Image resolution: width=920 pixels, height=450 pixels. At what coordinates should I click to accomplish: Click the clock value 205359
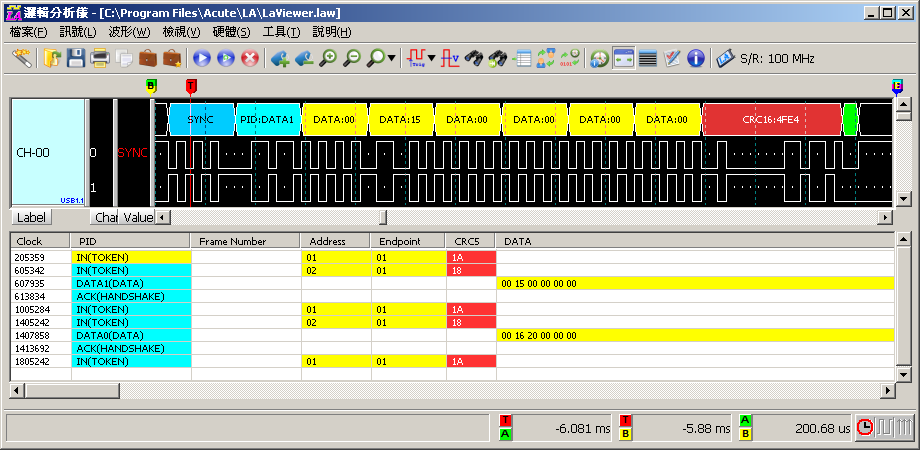[x=29, y=258]
